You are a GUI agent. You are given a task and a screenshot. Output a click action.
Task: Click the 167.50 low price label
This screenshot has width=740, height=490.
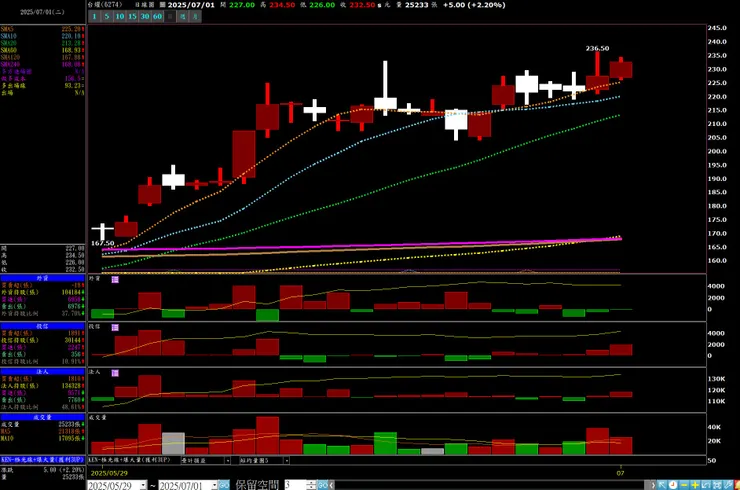(x=102, y=243)
